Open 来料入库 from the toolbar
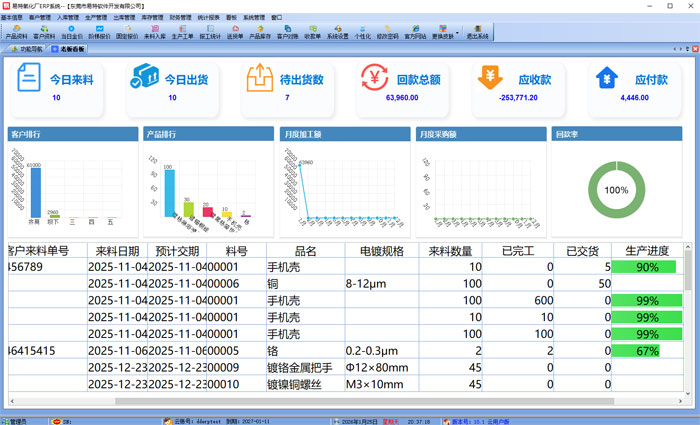700x425 pixels. pyautogui.click(x=155, y=32)
